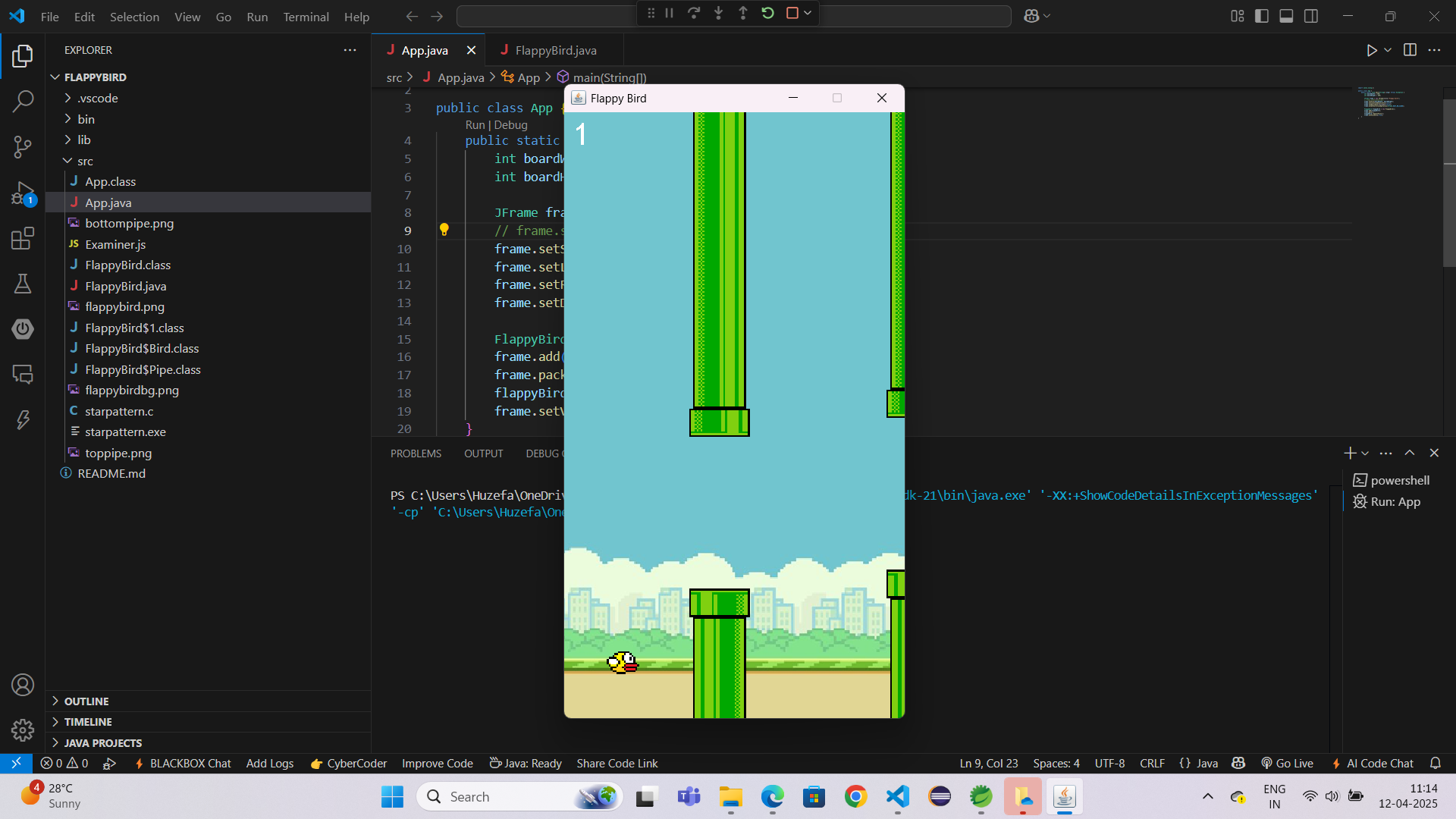Pause the debug session
The image size is (1456, 819).
pyautogui.click(x=669, y=13)
